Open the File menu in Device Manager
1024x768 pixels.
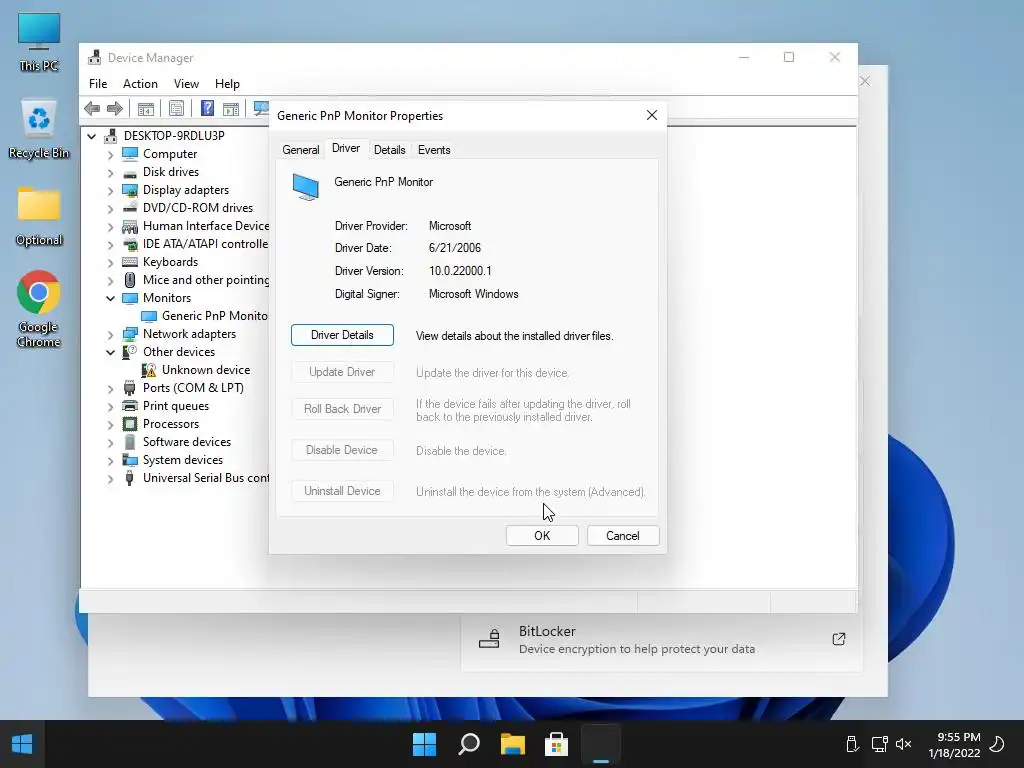(x=98, y=84)
